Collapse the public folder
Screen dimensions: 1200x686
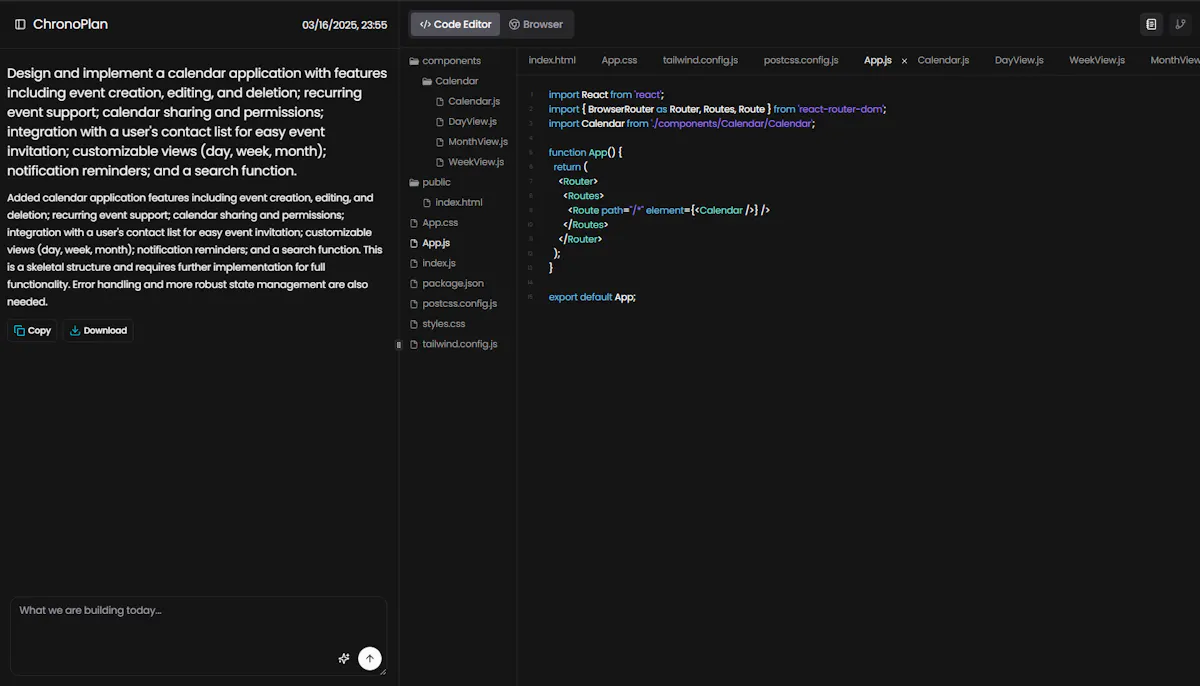click(430, 182)
